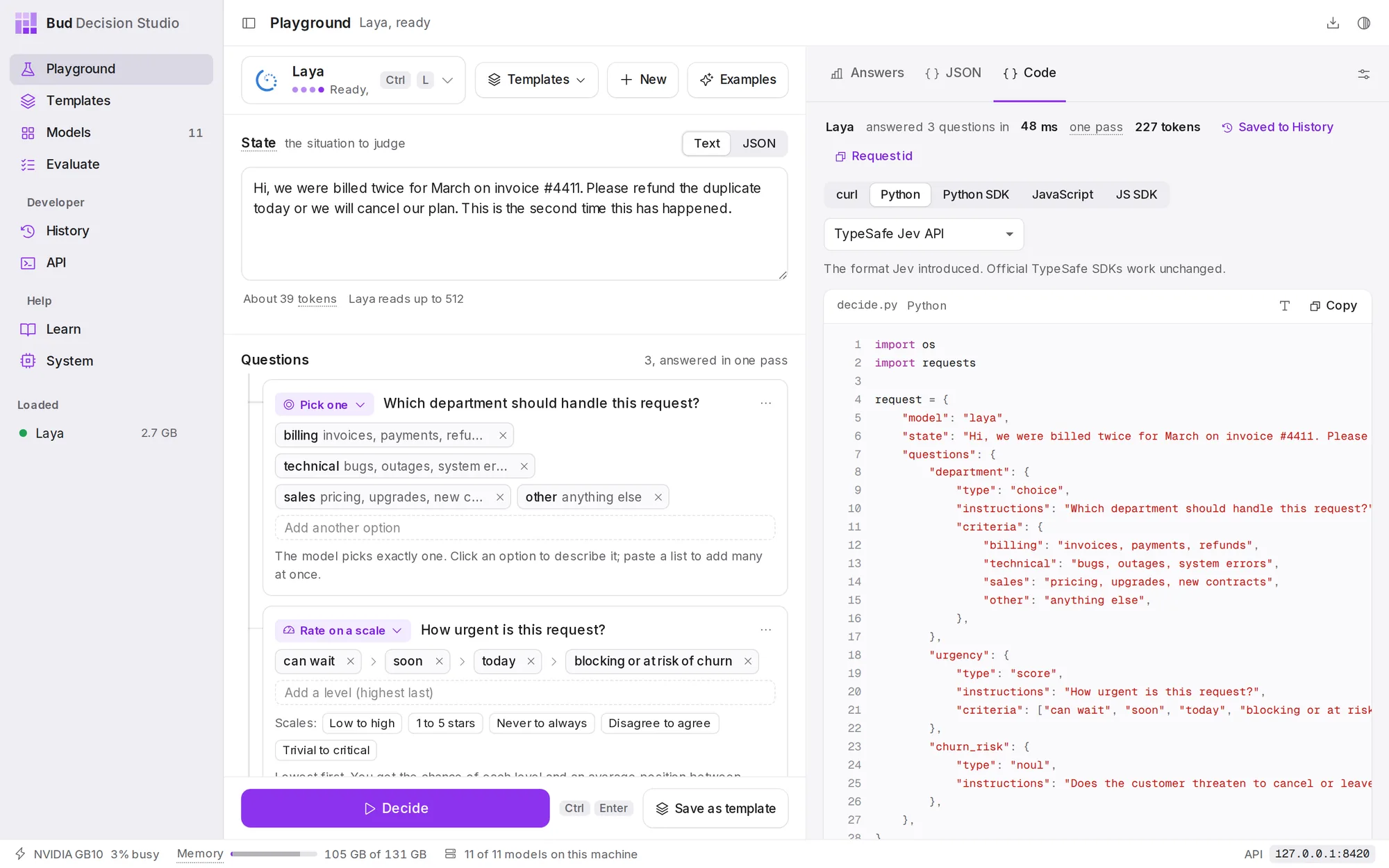Viewport: 1389px width, 868px height.
Task: Select the JS SDK code language
Action: point(1136,195)
